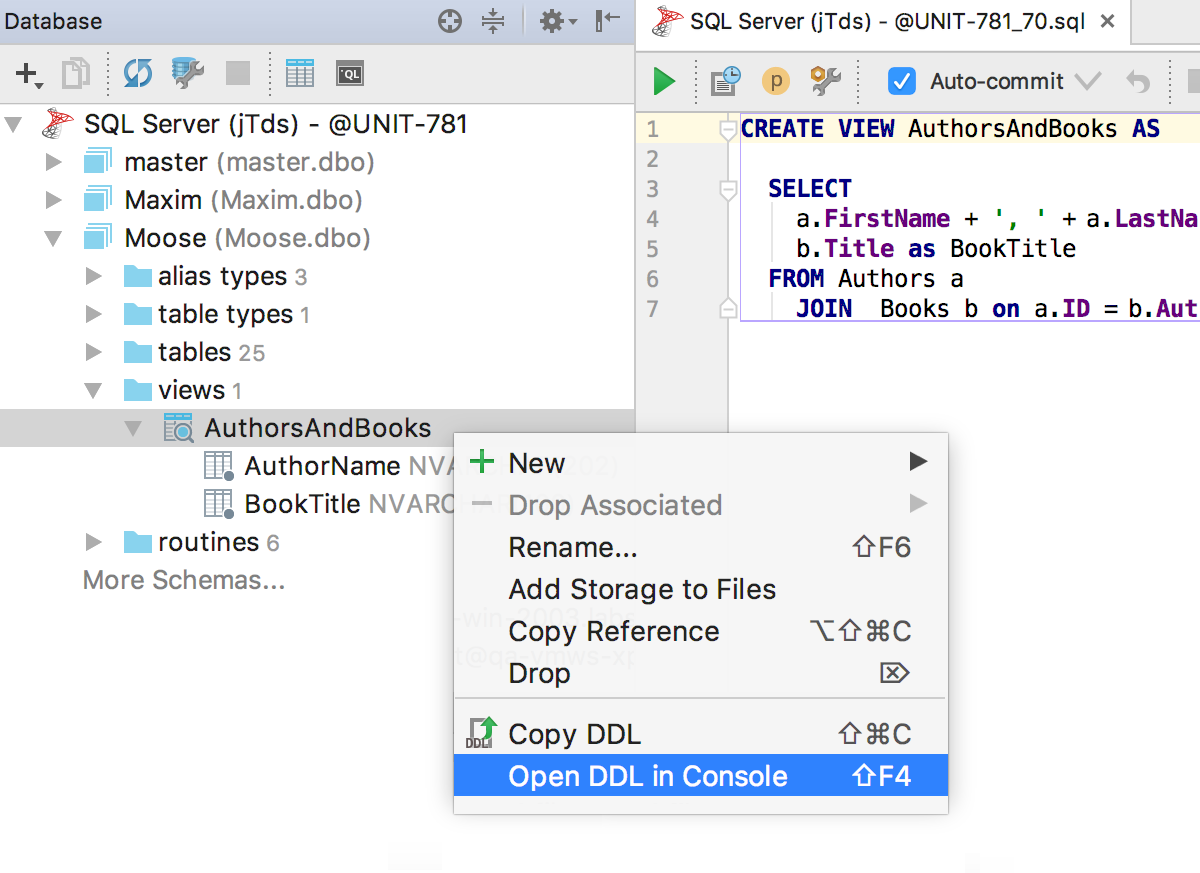
Task: Click the Commit checkmark icon
Action: [x=1087, y=81]
